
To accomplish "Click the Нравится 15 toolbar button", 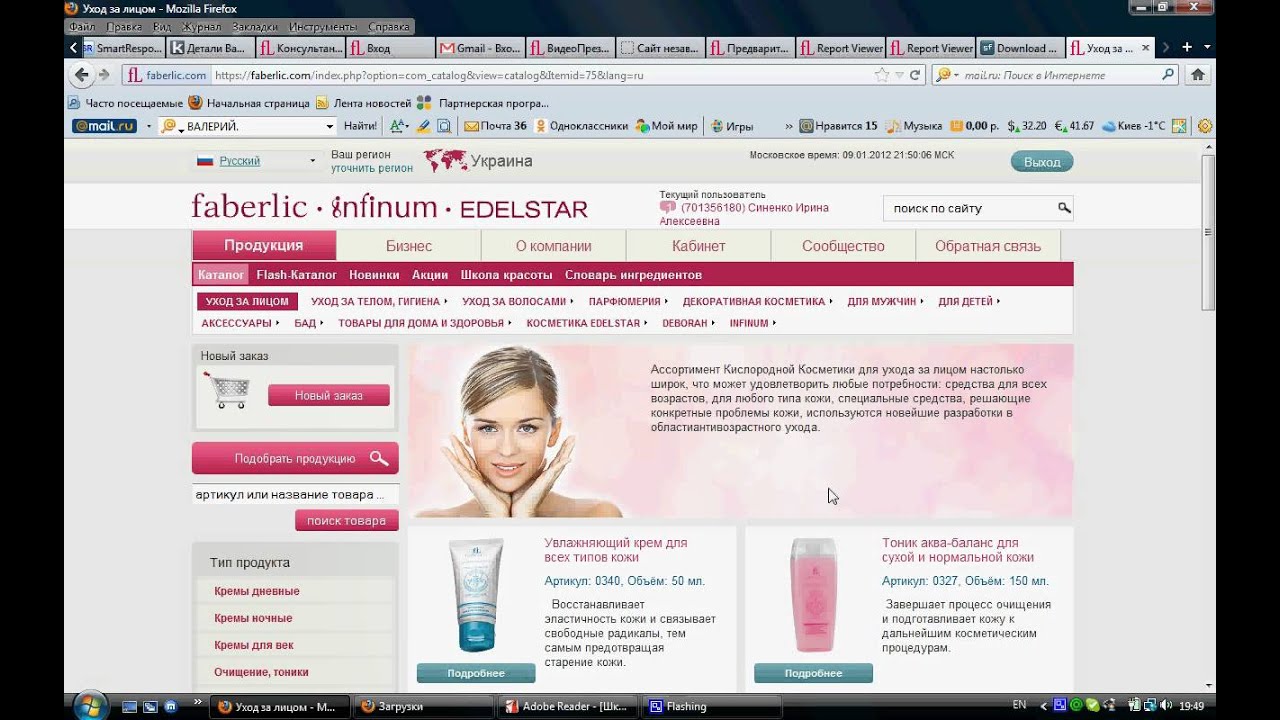I will click(x=838, y=126).
